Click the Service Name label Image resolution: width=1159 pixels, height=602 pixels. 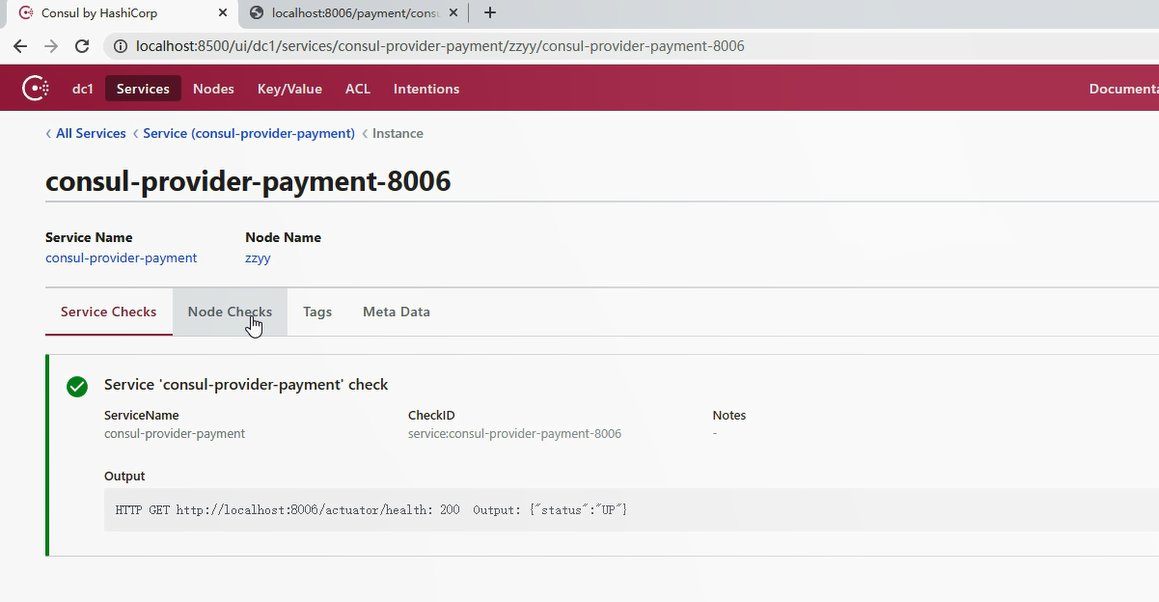point(89,237)
